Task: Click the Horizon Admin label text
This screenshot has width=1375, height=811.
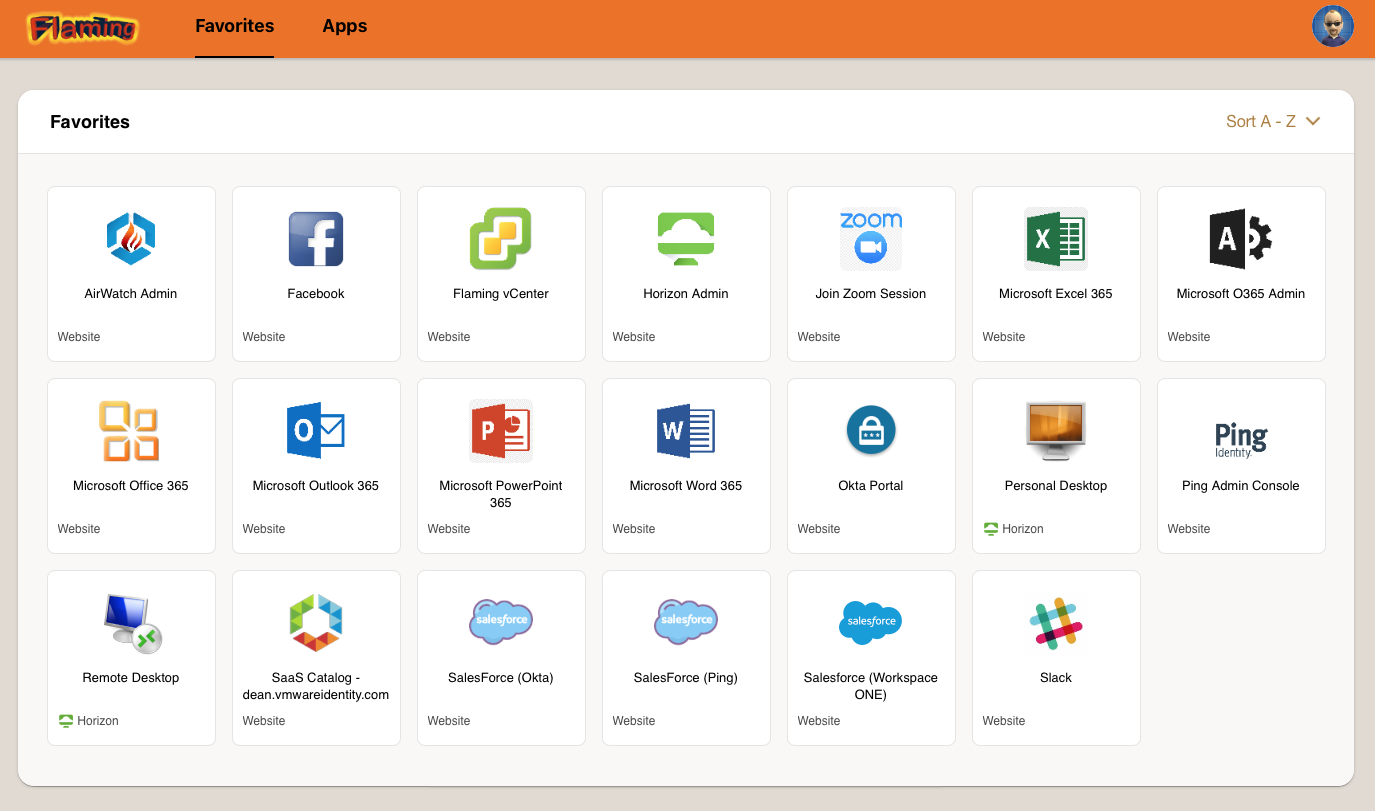Action: coord(686,294)
